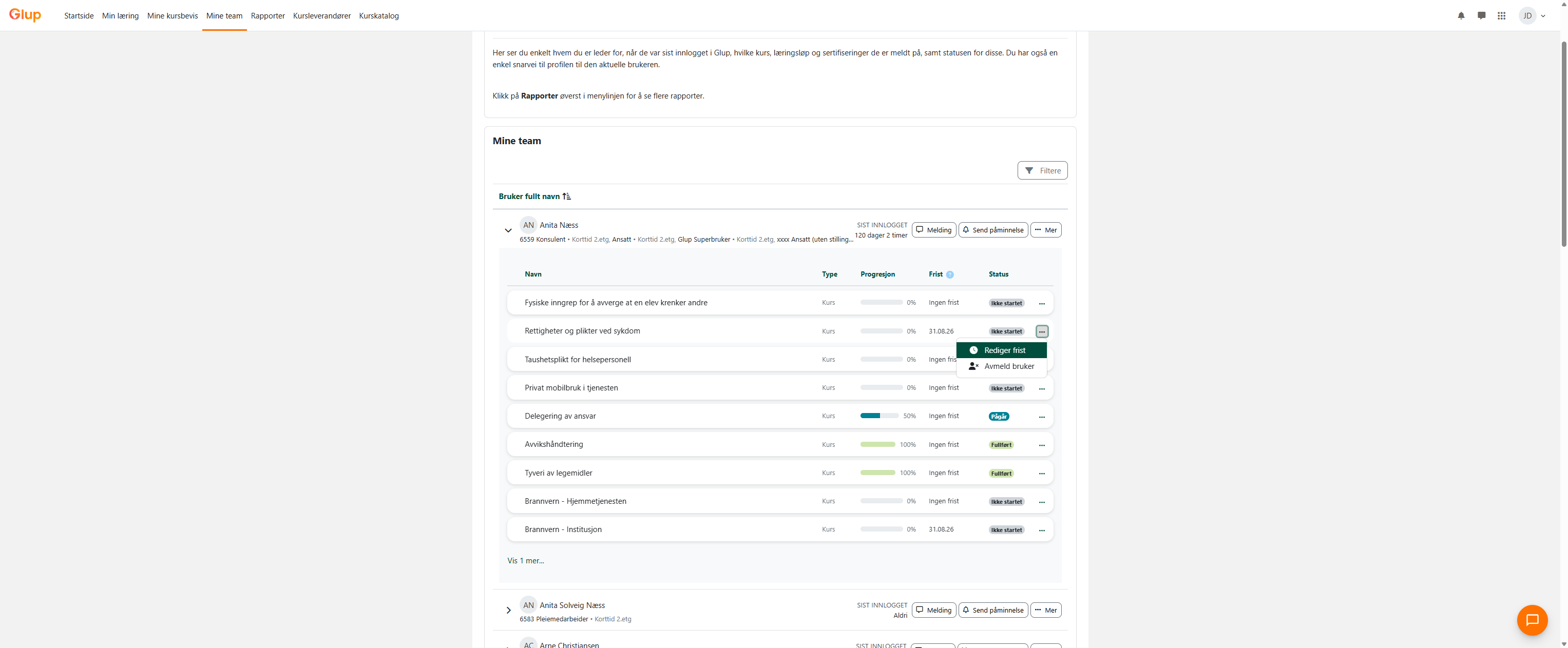Collapse Anita Næss row chevron

coord(508,230)
